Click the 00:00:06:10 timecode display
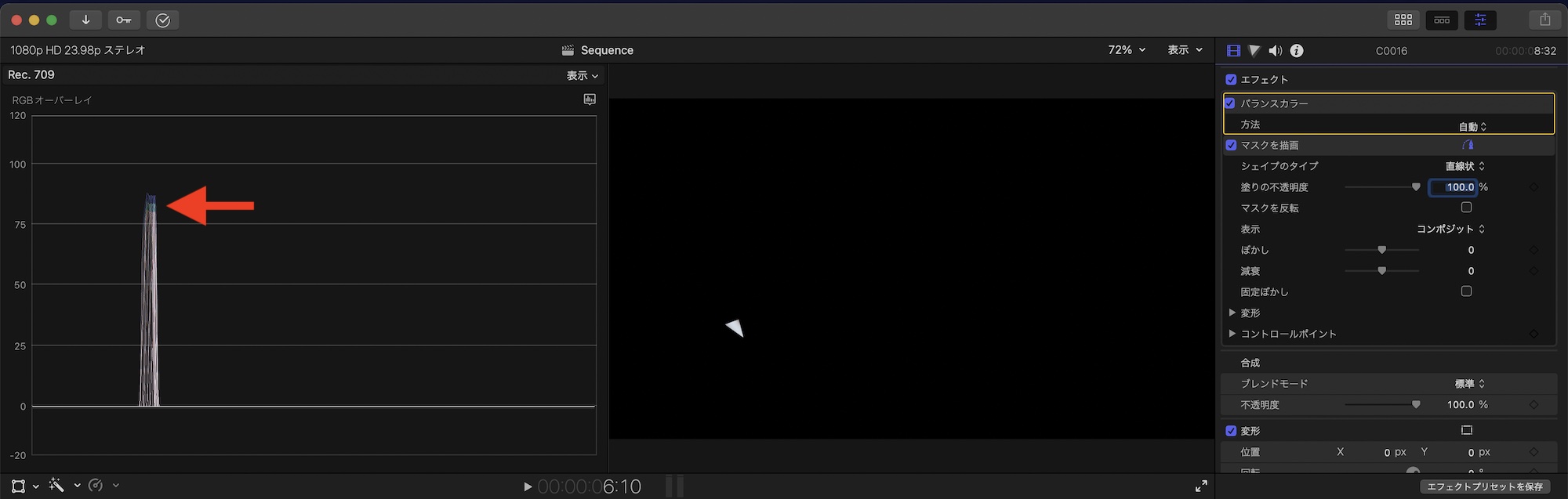 [x=589, y=487]
